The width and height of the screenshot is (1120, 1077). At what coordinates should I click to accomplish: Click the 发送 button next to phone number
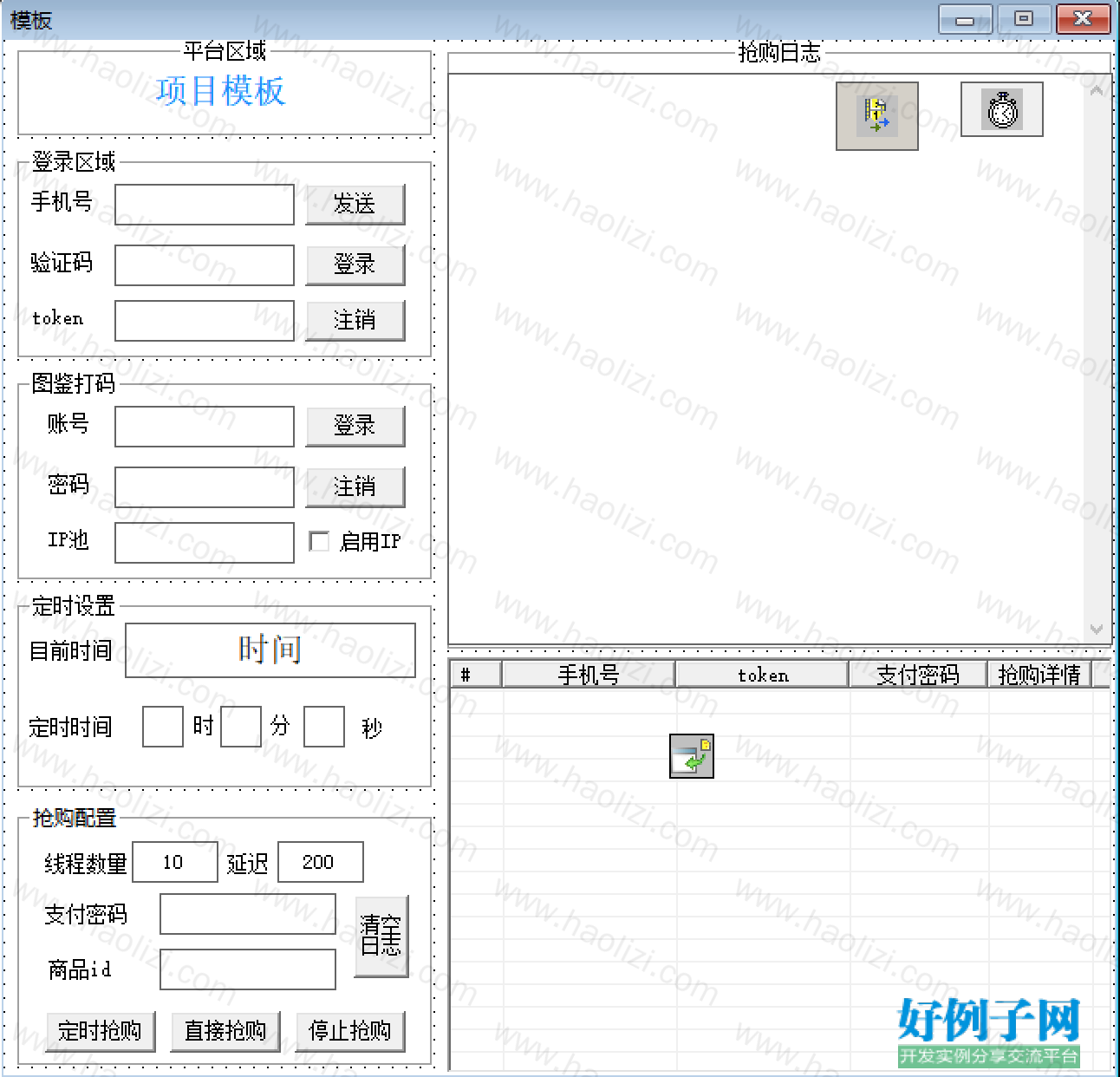[355, 205]
